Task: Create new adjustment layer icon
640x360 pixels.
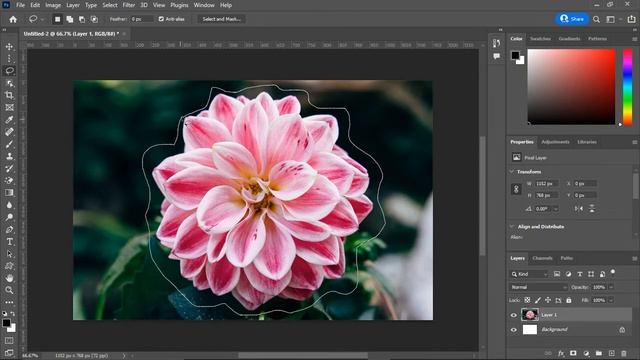Action: tap(586, 353)
